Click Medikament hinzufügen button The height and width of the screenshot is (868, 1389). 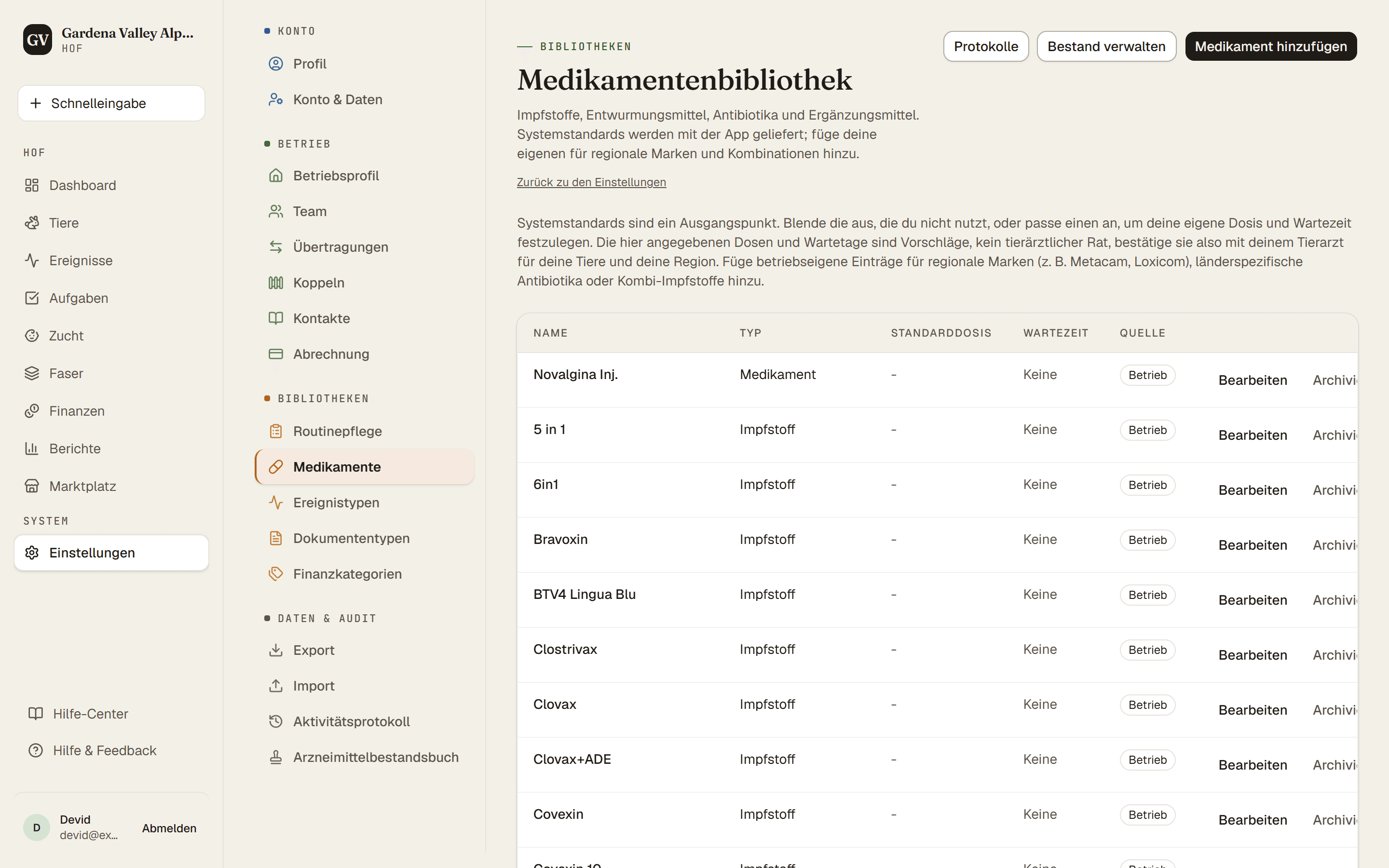pos(1271,46)
